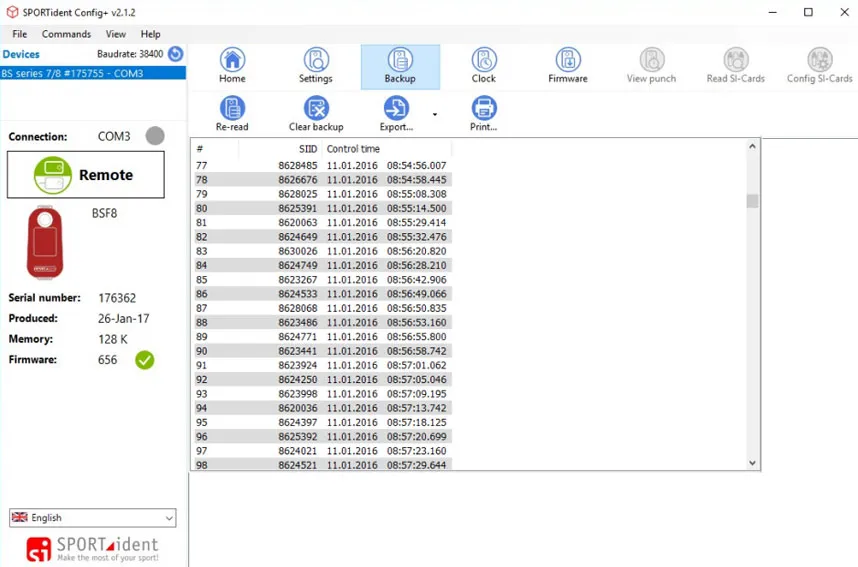Select row 89 with SIID 8624771

pos(323,337)
